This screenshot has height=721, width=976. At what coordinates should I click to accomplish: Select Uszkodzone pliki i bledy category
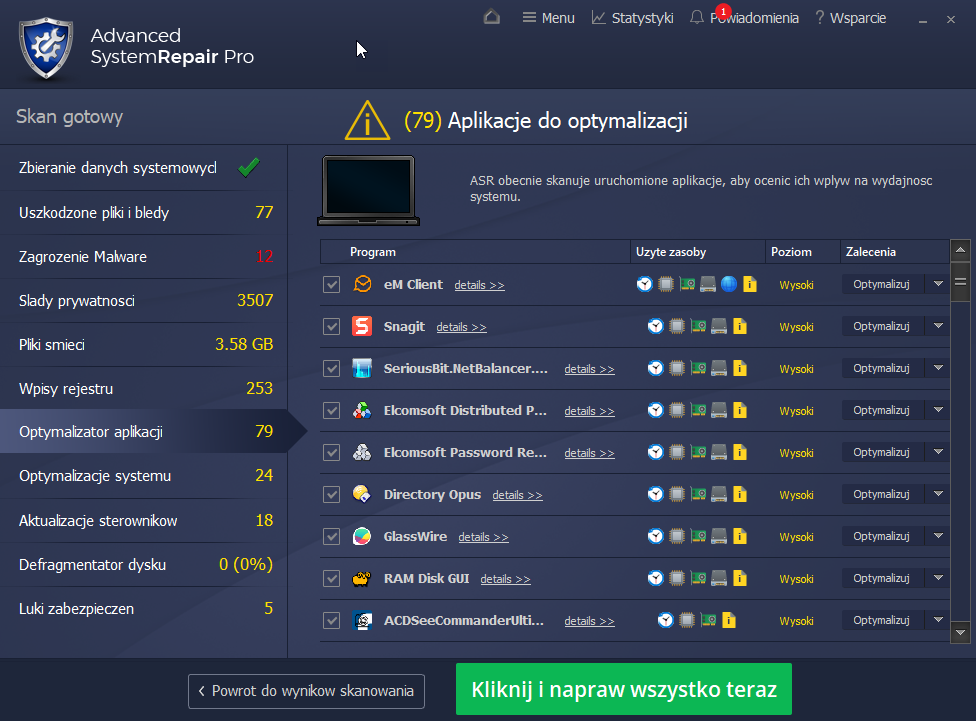(144, 213)
